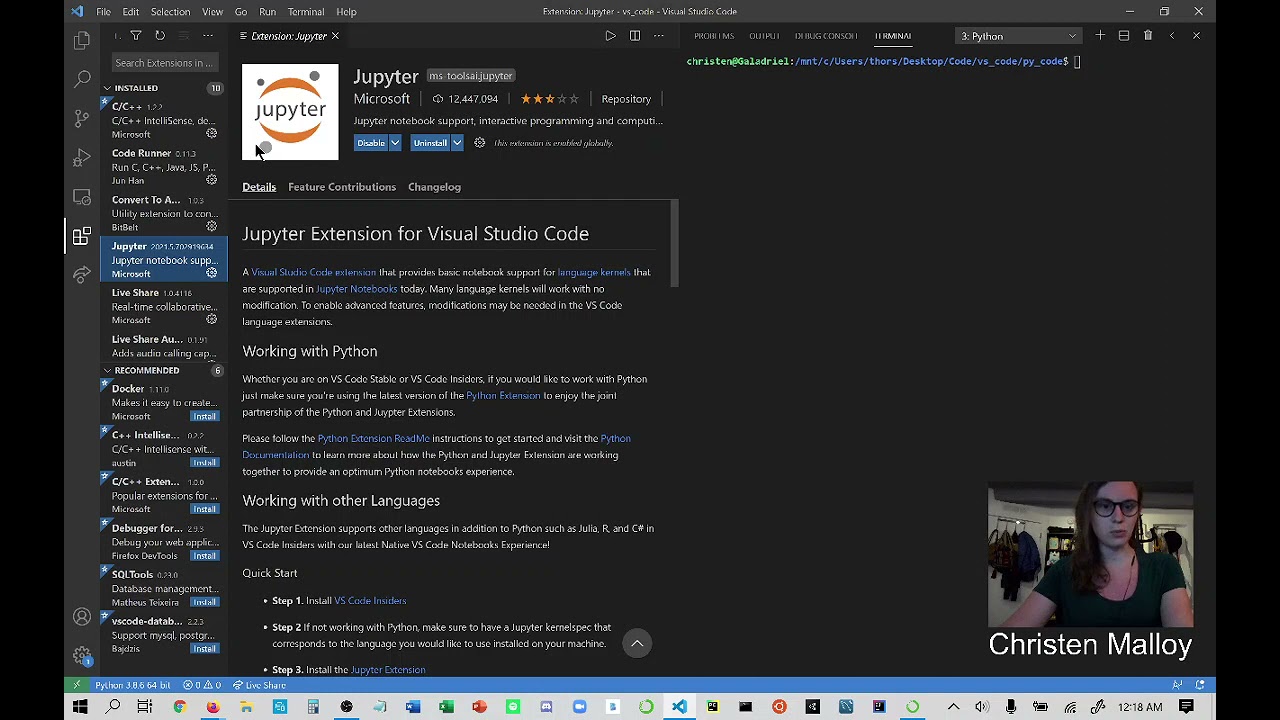Open Jupyter extension settings gear in details
This screenshot has height=720, width=1280.
(479, 143)
